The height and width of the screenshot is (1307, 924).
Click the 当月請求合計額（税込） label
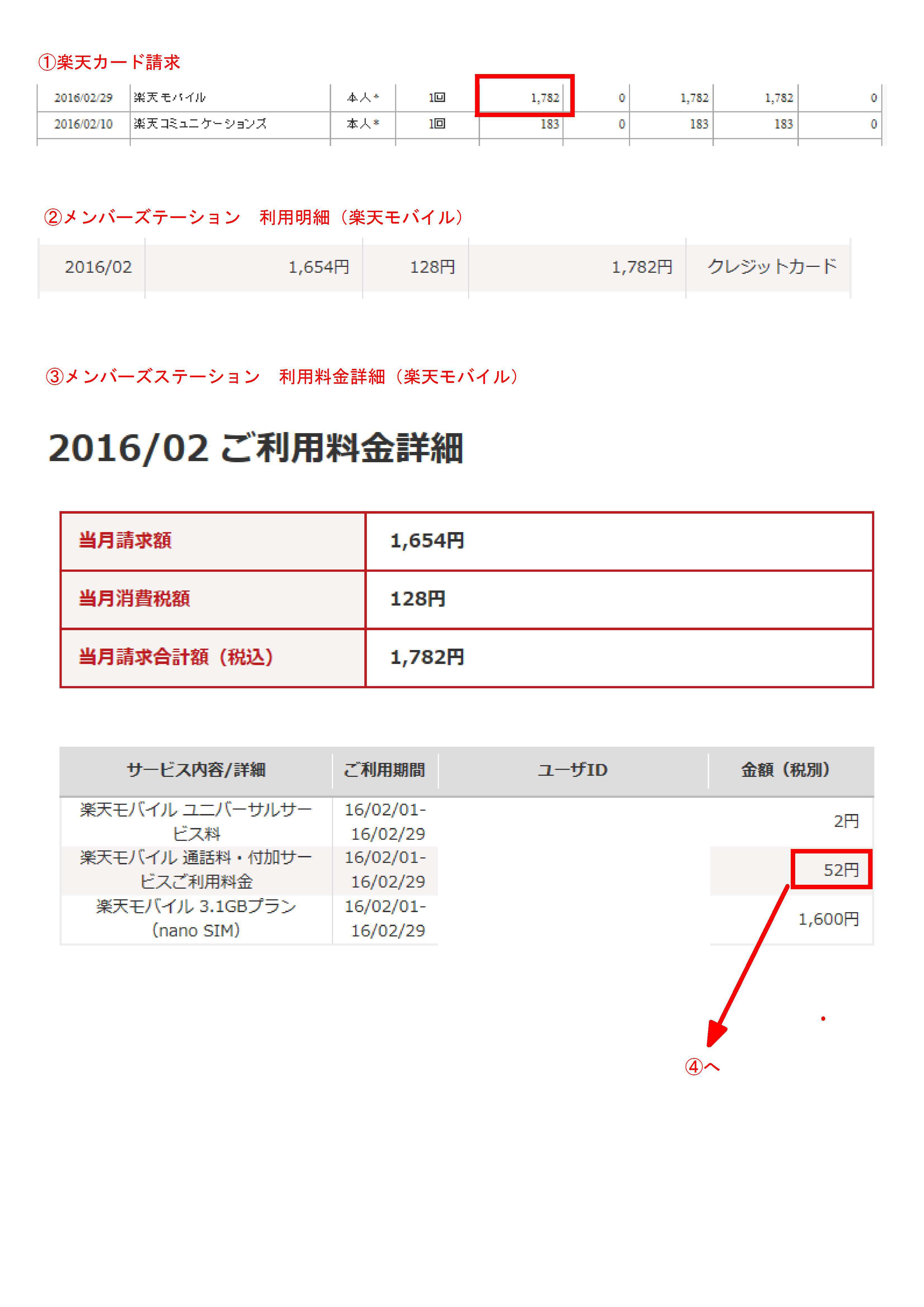[x=176, y=658]
